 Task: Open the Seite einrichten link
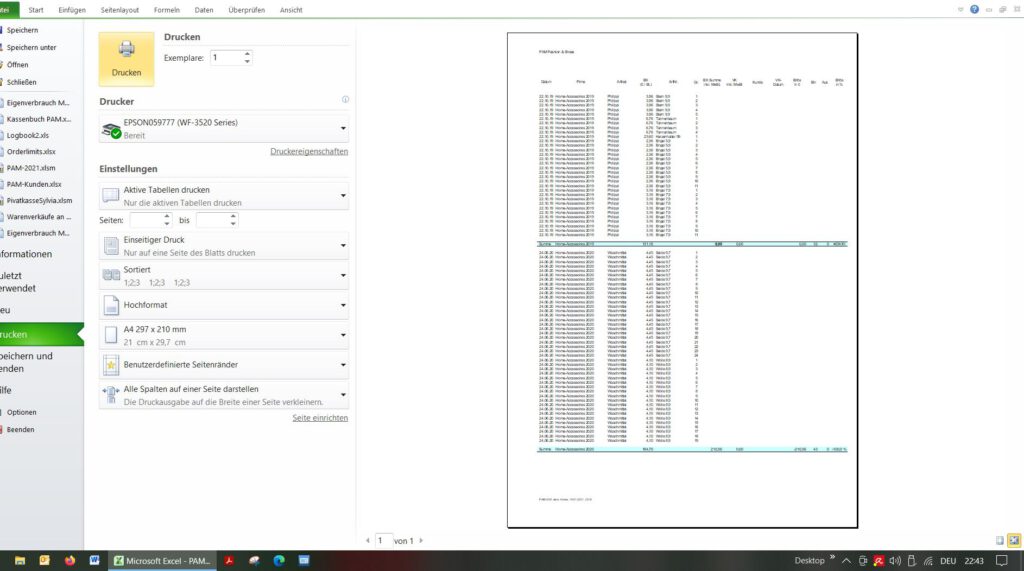click(320, 418)
